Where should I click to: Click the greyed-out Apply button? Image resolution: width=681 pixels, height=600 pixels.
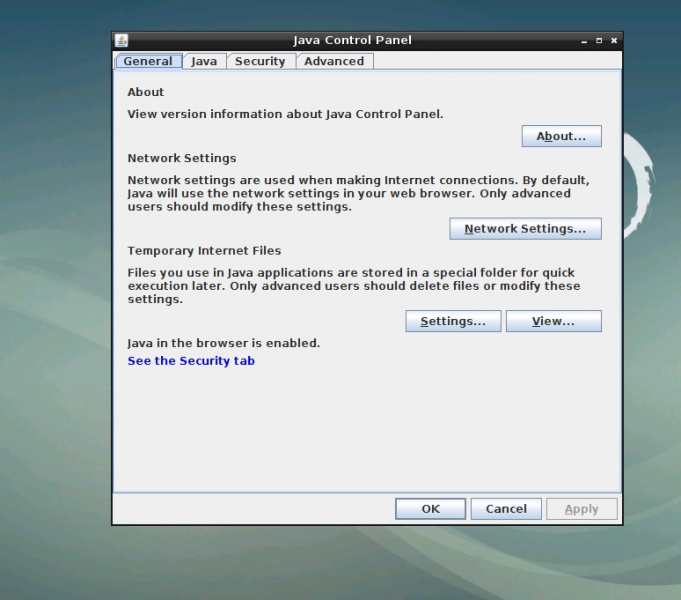pyautogui.click(x=581, y=509)
